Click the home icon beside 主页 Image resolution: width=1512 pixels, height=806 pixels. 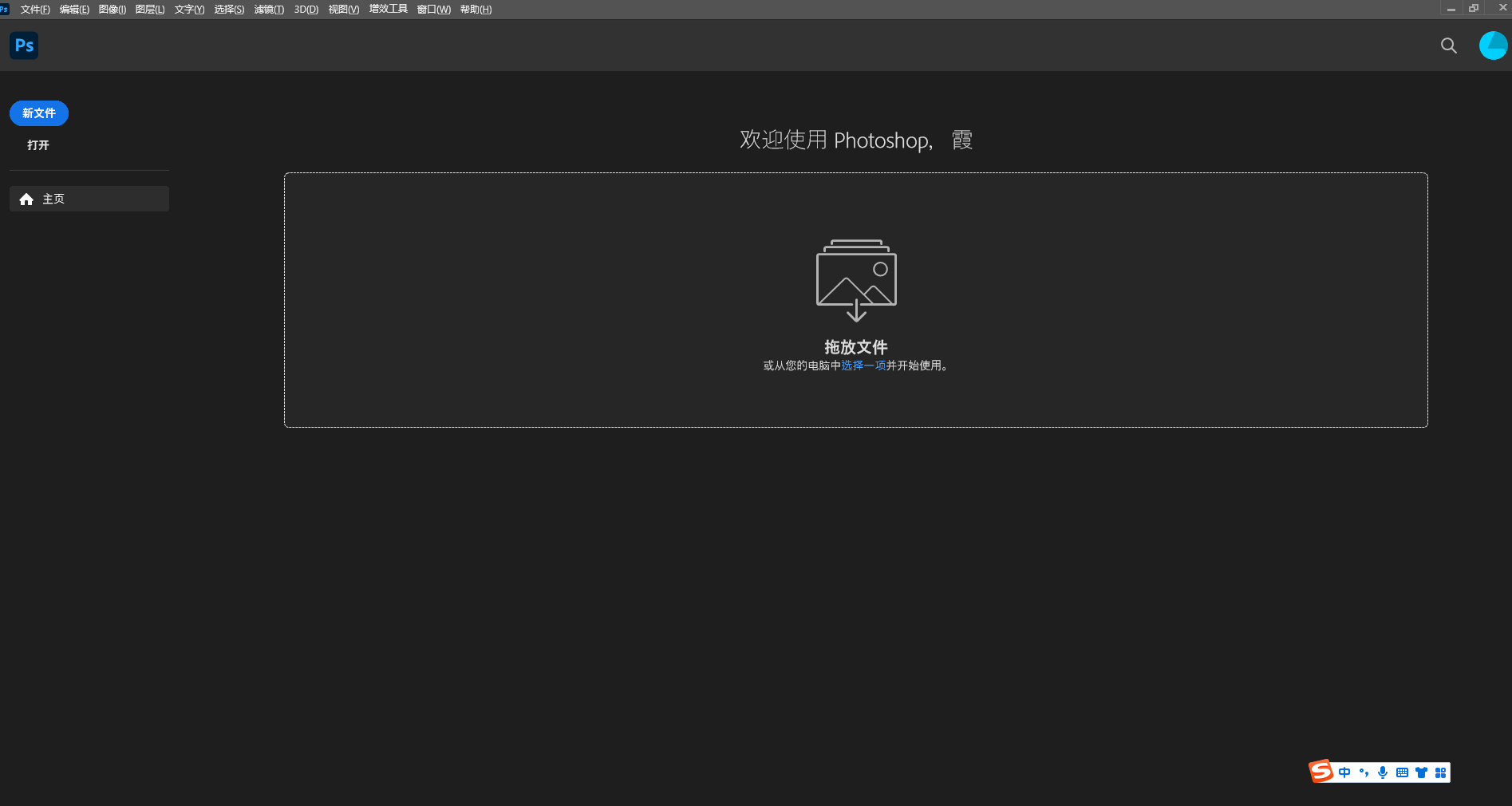pyautogui.click(x=26, y=200)
